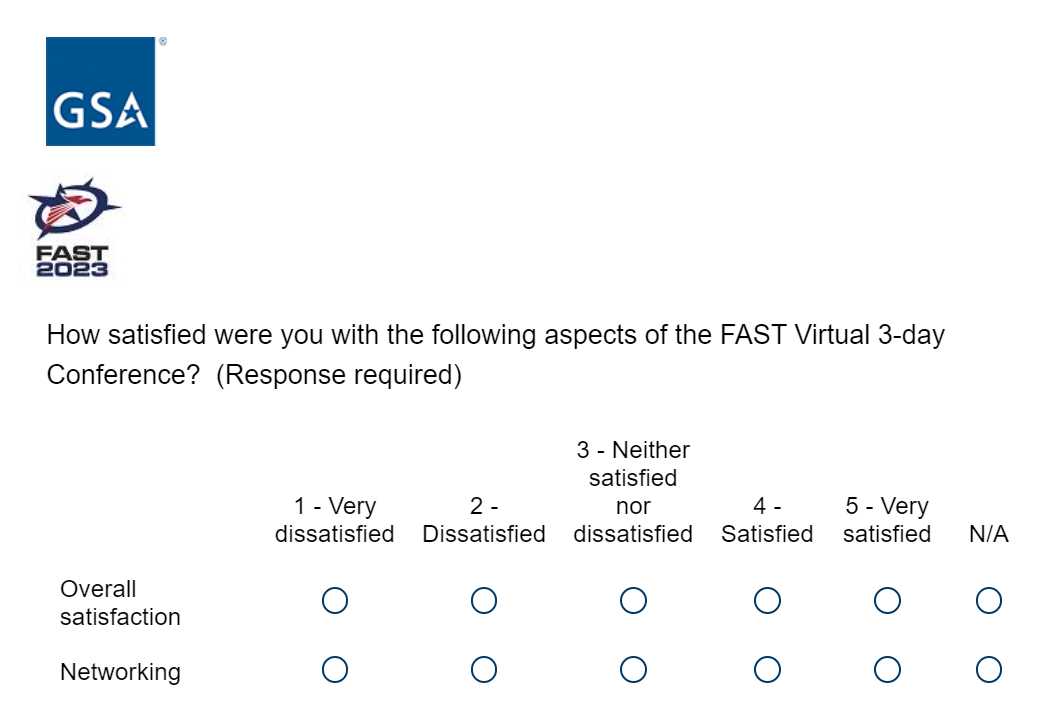The image size is (1059, 703).
Task: Click the FAST 2023 logo
Action: pos(73,228)
